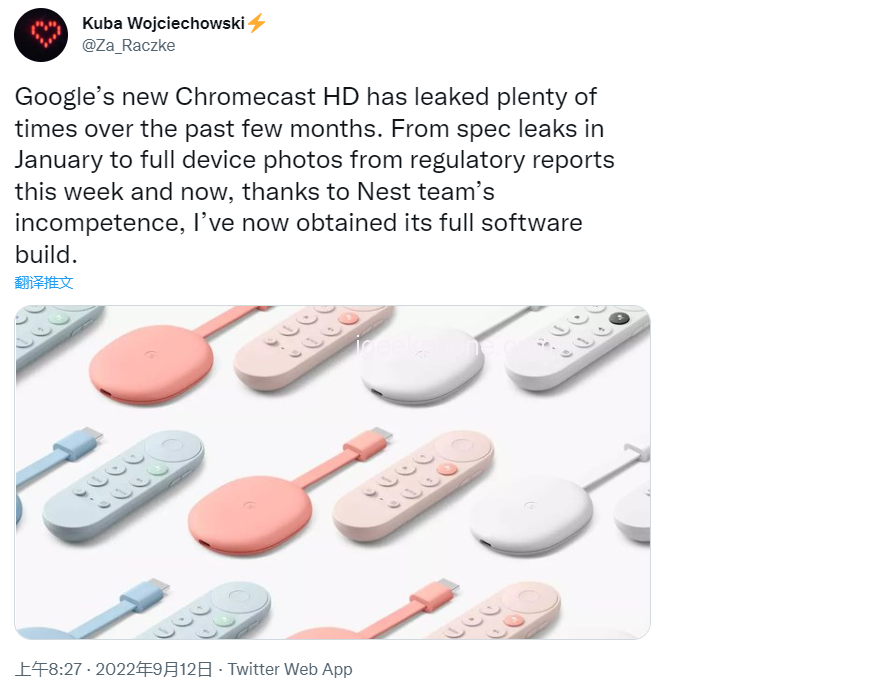Click the word "January" in the tweet text
The height and width of the screenshot is (679, 894).
click(59, 159)
